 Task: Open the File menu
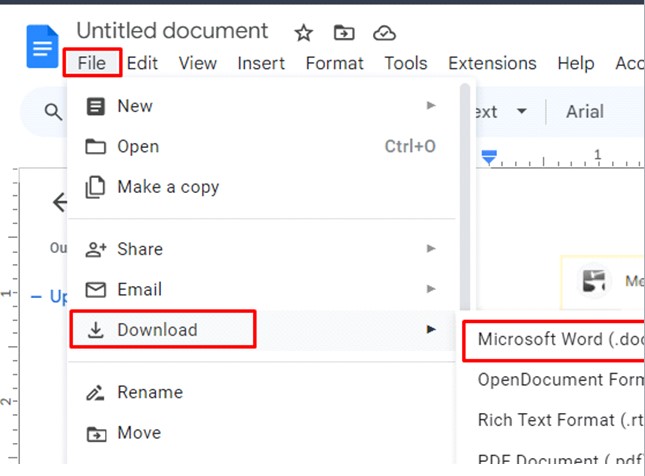[92, 63]
